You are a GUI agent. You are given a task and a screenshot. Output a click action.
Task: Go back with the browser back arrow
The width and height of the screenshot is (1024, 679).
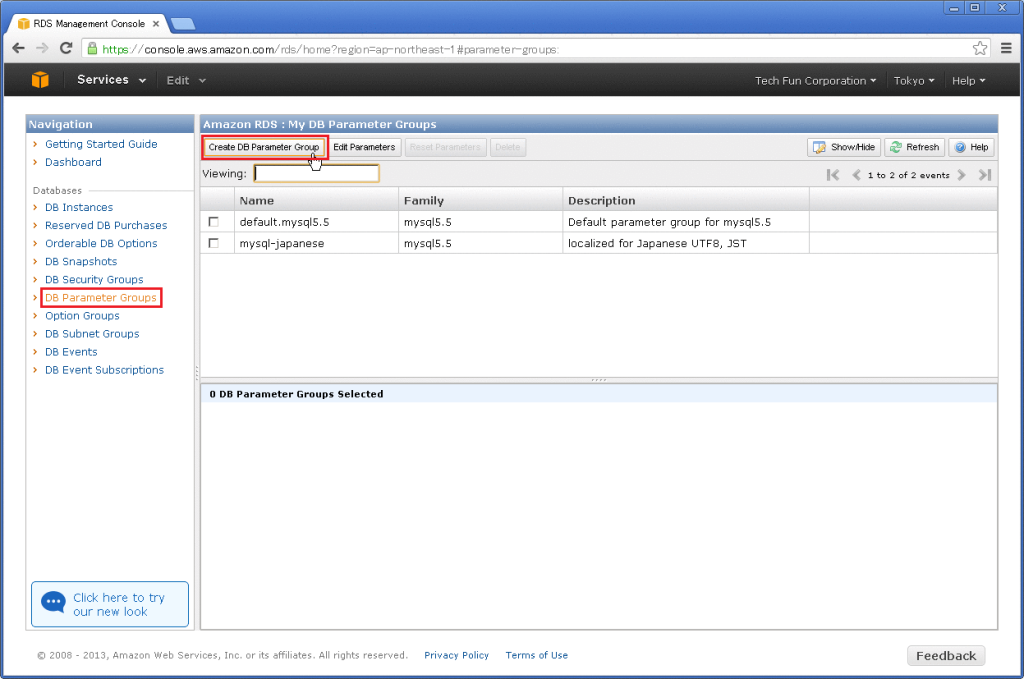coord(18,48)
